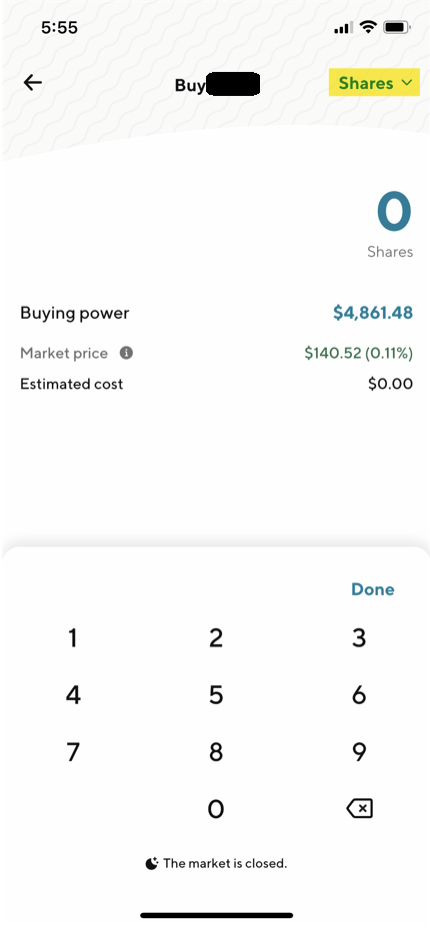
Task: Tap the battery icon in status bar
Action: click(x=397, y=27)
